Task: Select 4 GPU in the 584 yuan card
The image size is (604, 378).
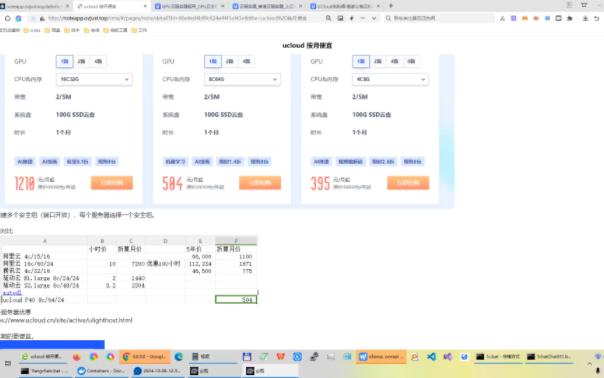Action: pos(247,61)
